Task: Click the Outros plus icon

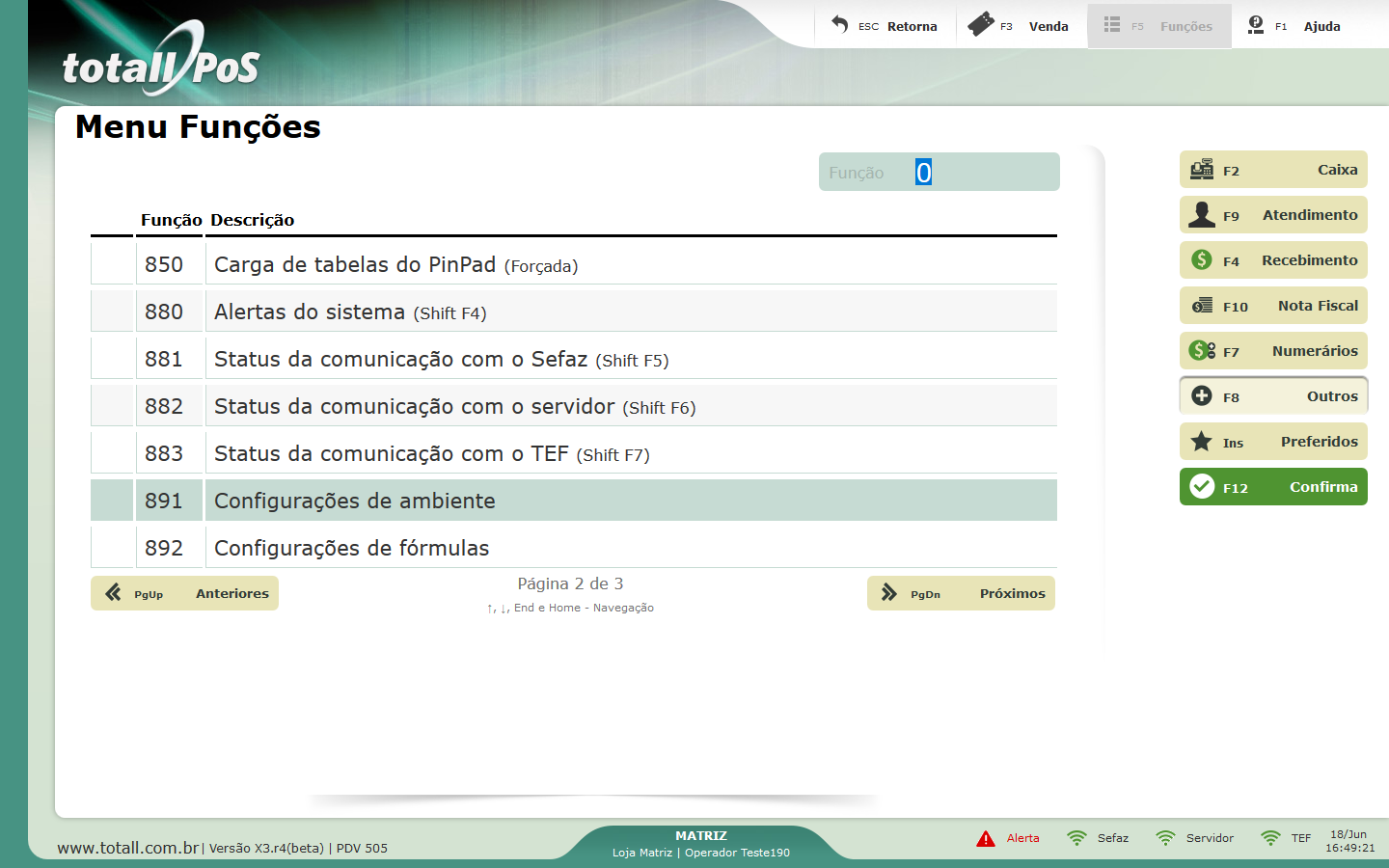Action: [x=1202, y=395]
